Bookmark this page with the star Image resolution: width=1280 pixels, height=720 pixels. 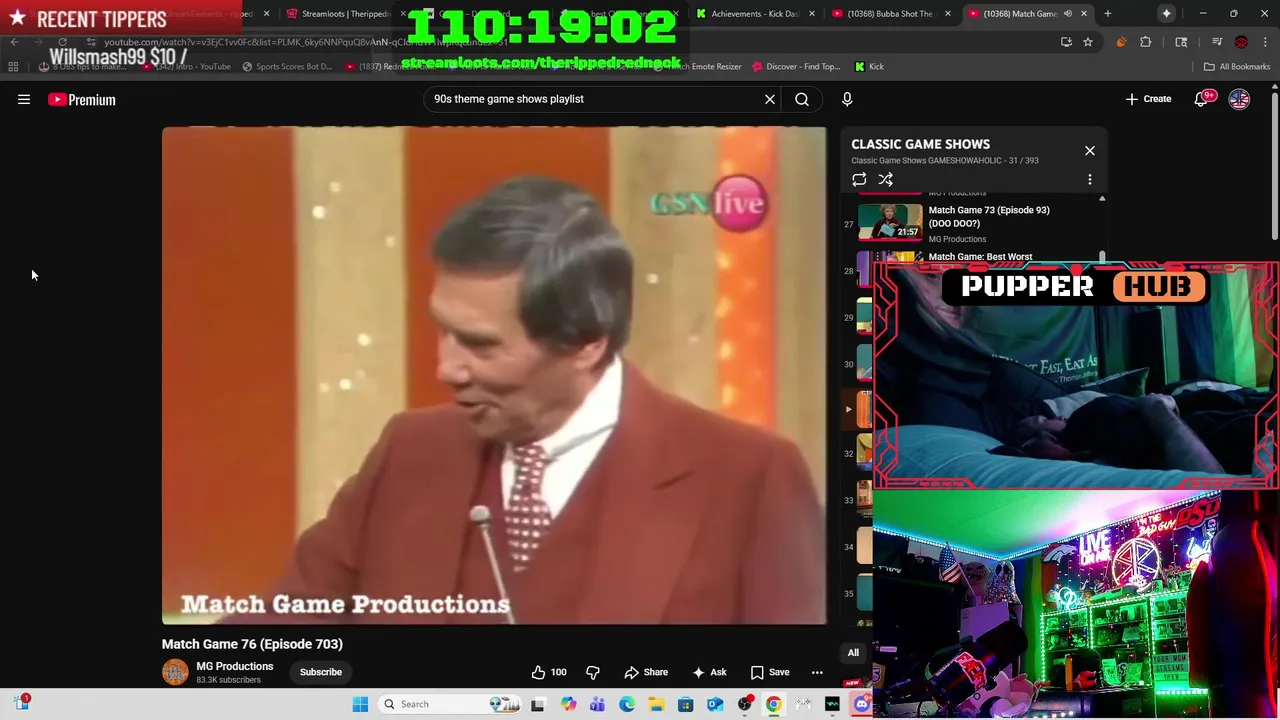click(x=1088, y=42)
